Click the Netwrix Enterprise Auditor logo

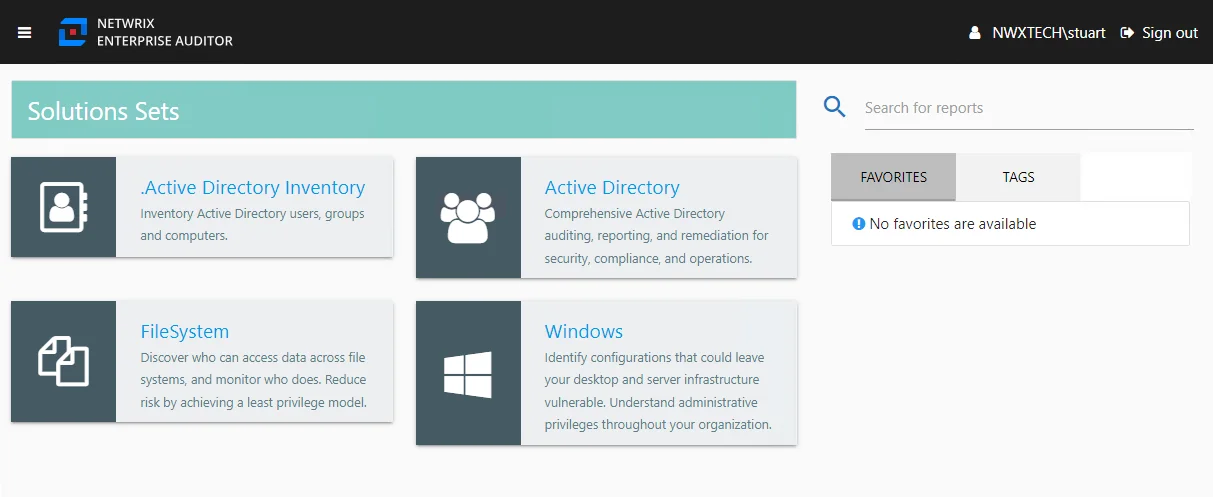point(73,32)
